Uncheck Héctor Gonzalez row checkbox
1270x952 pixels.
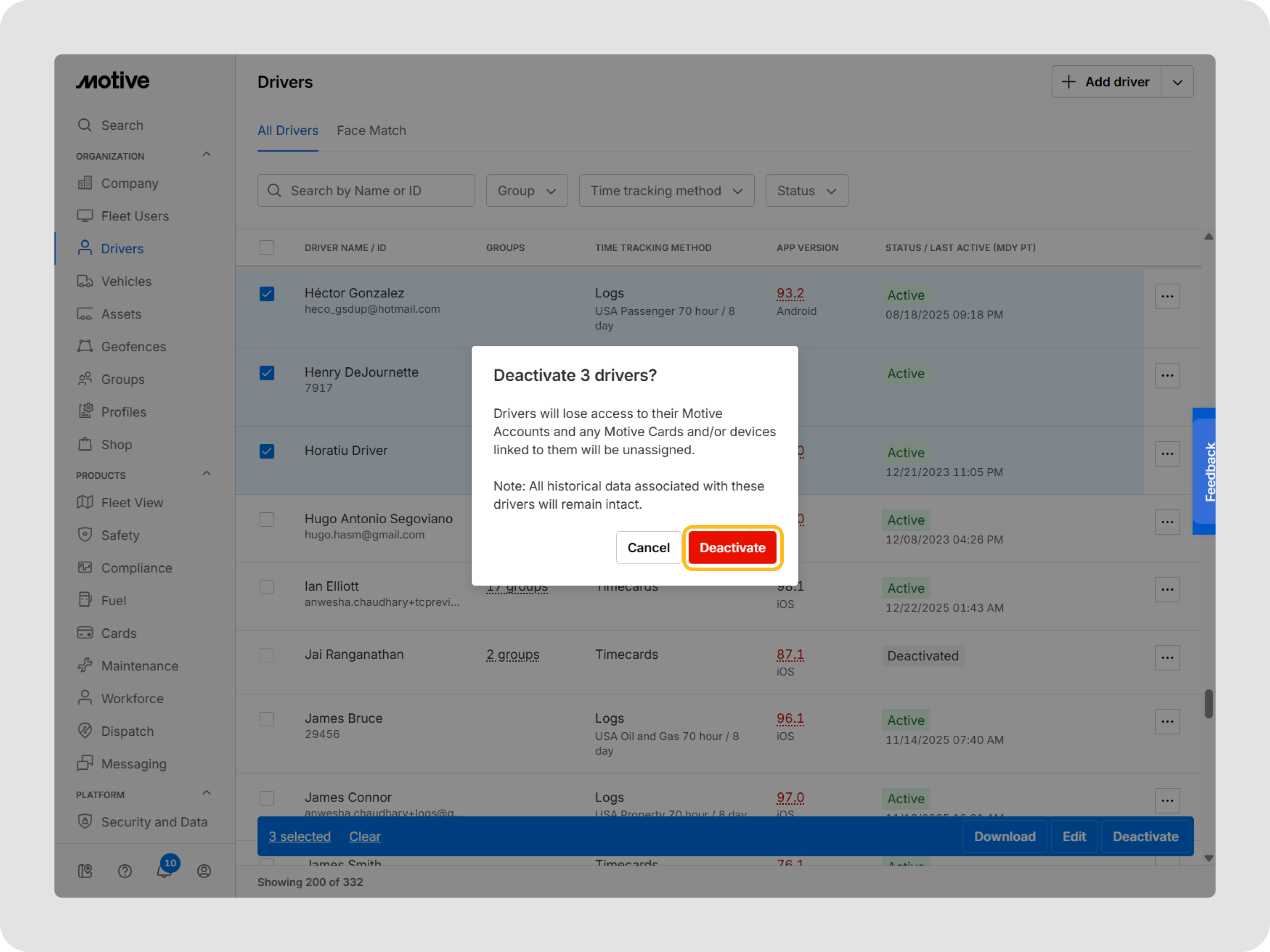(267, 294)
